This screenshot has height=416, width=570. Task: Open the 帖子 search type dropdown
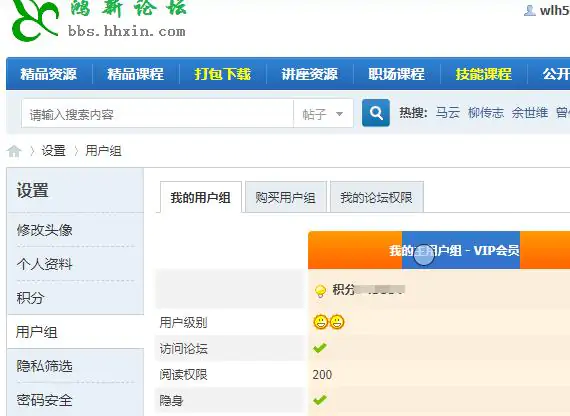pyautogui.click(x=323, y=114)
